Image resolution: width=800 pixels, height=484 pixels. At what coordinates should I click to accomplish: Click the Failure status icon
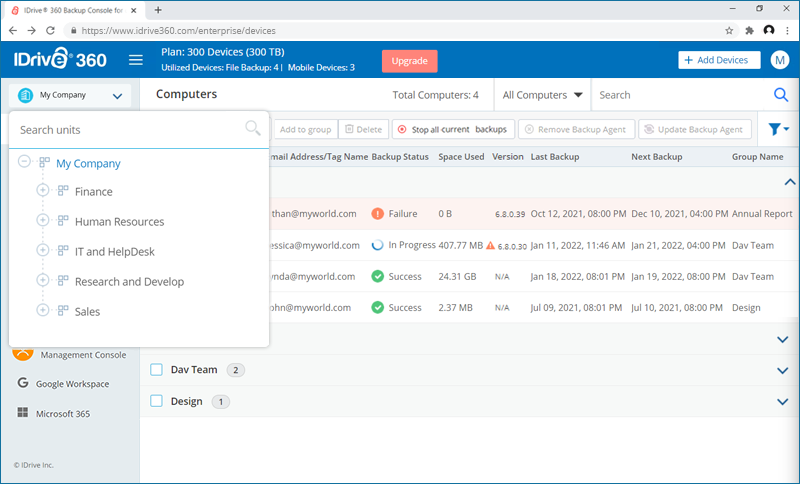coord(377,214)
